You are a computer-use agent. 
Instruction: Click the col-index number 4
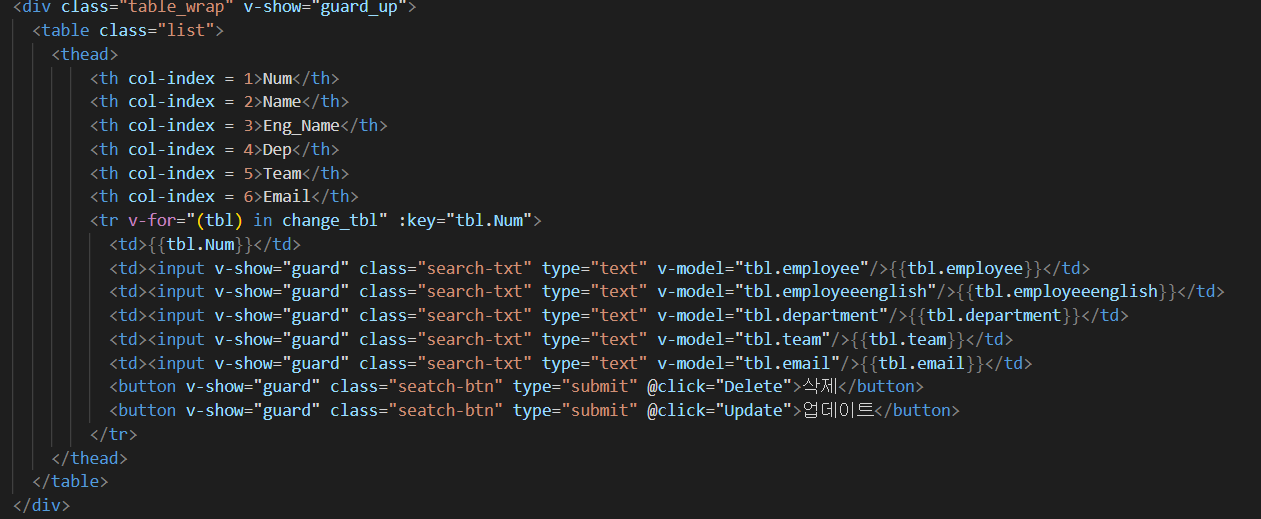click(249, 150)
